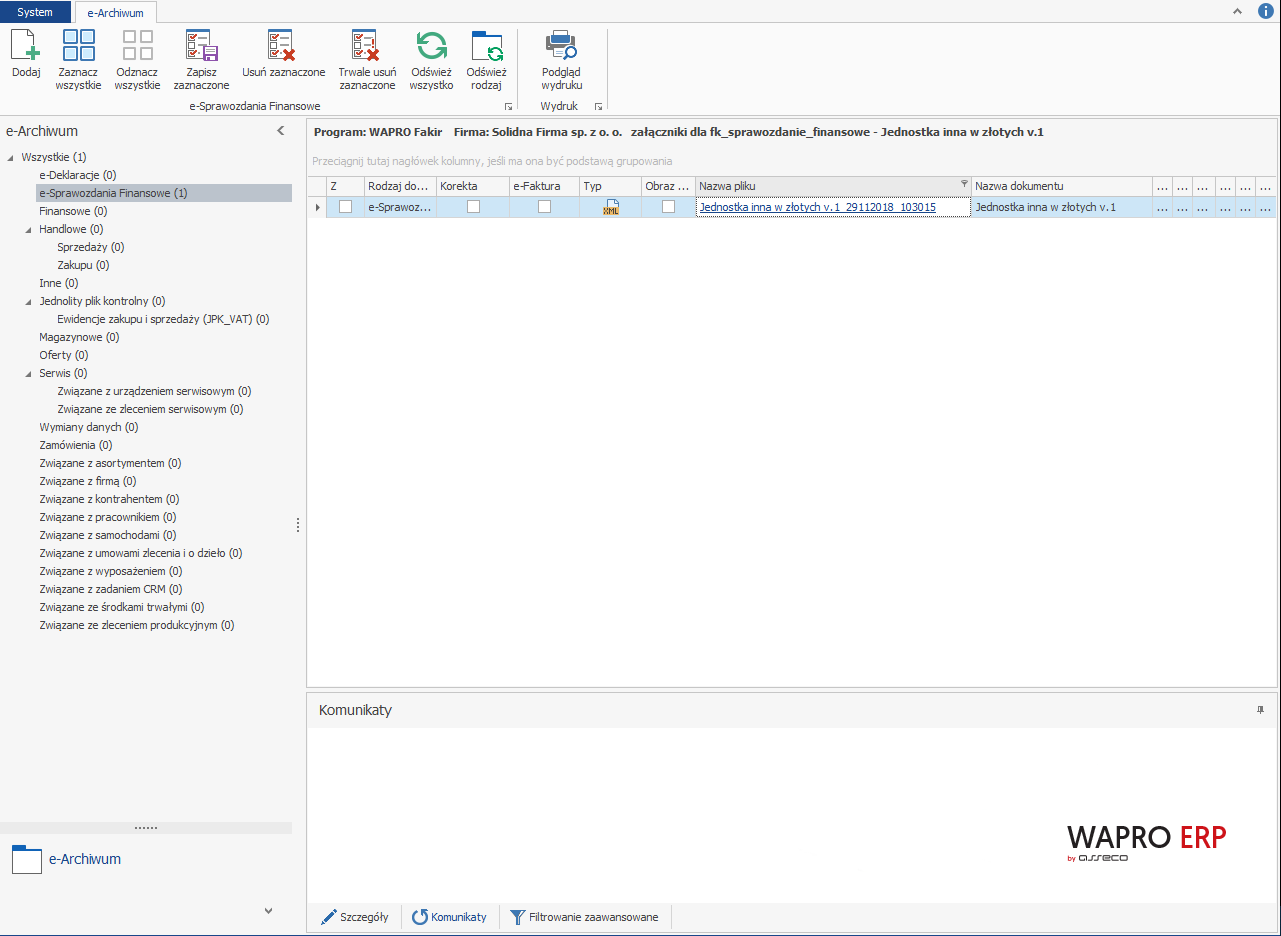The height and width of the screenshot is (936, 1281).
Task: Open the e-Sprawozdania Finansowe group dialog launcher
Action: (x=508, y=106)
